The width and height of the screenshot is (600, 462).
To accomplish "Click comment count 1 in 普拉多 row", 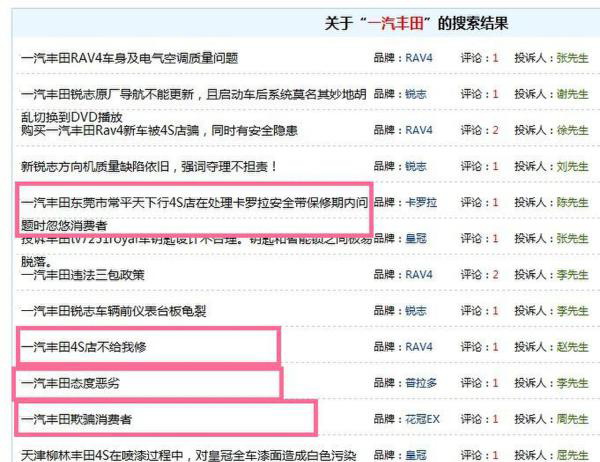I will click(x=495, y=383).
